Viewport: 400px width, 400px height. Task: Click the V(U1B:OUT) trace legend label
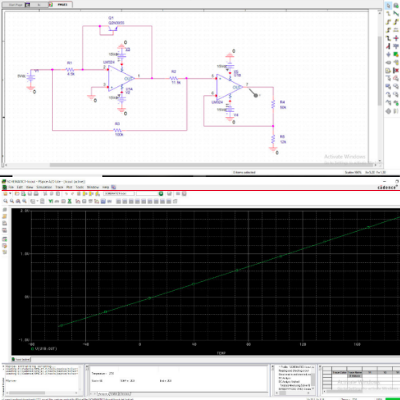[x=46, y=349]
